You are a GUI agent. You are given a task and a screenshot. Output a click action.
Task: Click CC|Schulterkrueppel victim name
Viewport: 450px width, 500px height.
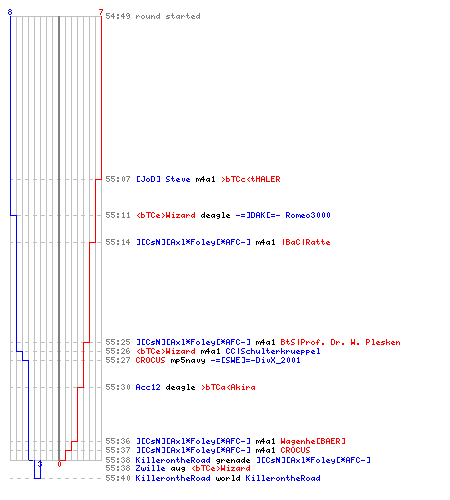click(x=273, y=351)
